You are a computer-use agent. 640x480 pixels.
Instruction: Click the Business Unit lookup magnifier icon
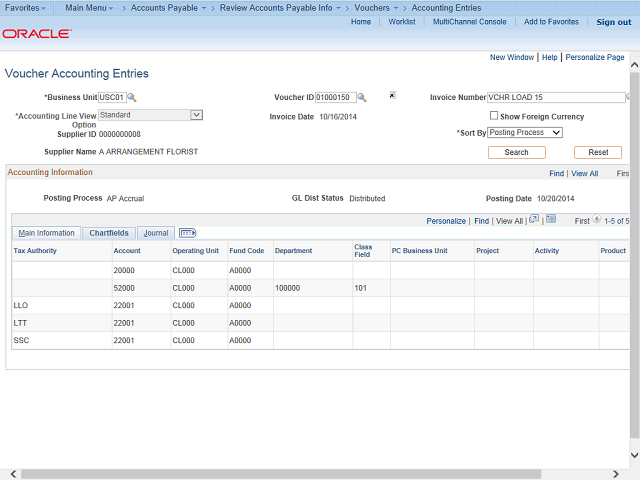[131, 98]
